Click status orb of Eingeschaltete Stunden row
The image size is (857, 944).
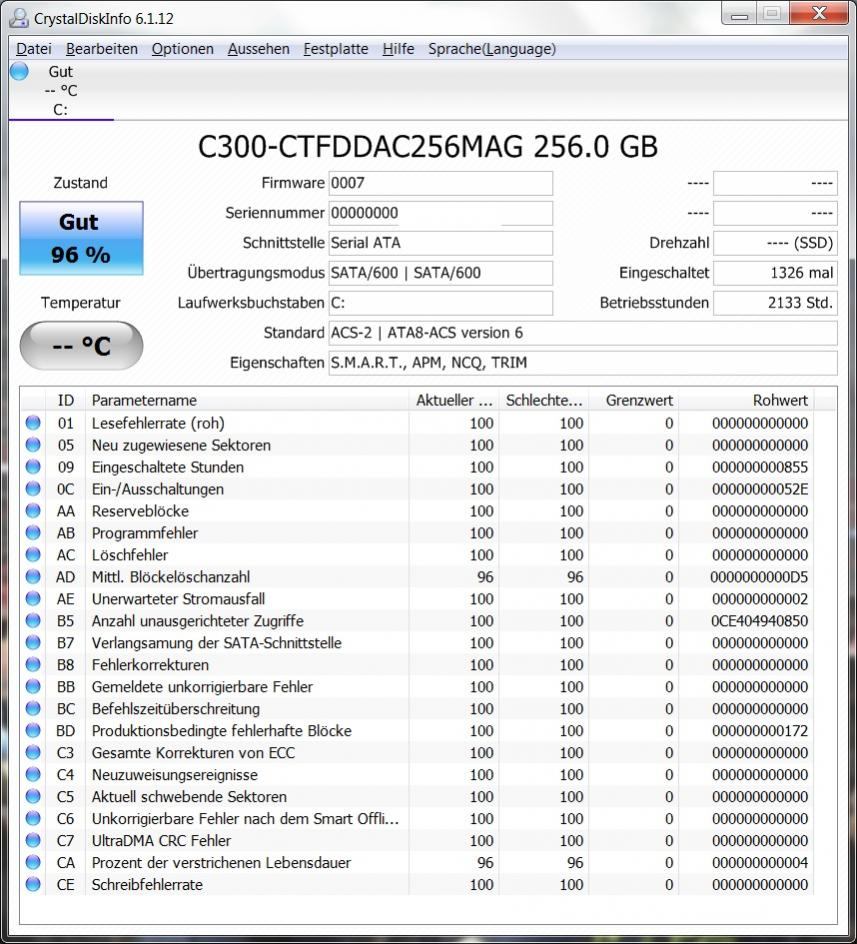[x=33, y=467]
